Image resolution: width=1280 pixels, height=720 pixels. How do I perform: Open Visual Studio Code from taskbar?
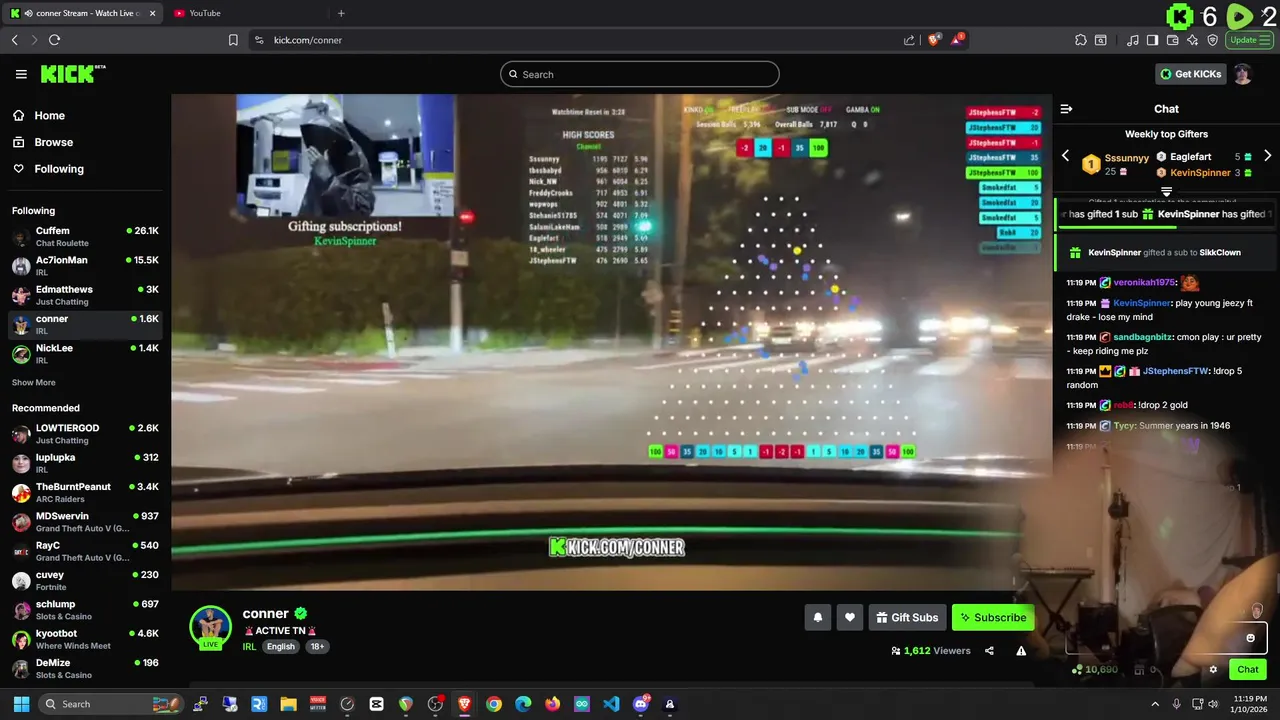[x=611, y=704]
